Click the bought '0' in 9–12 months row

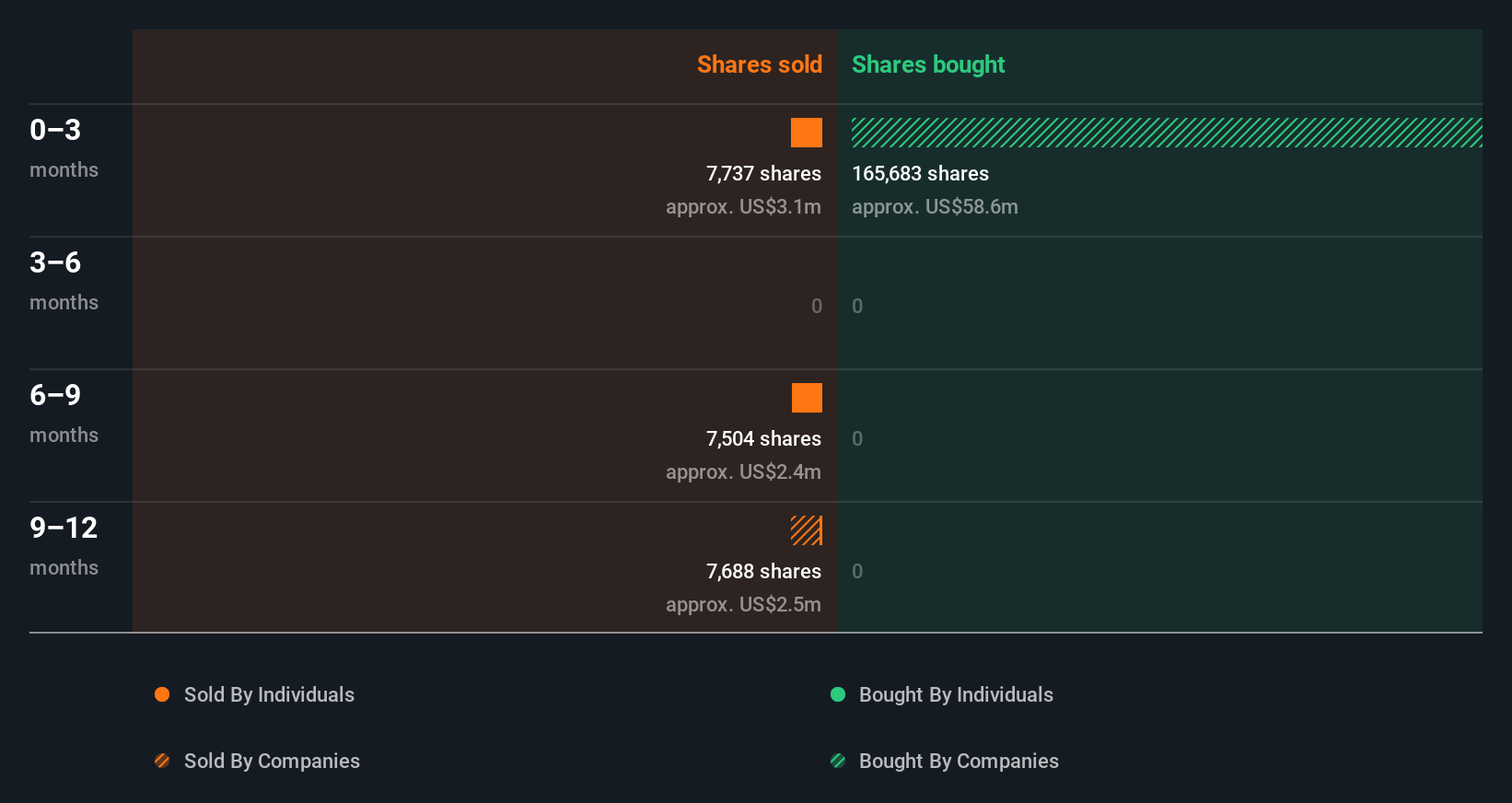tap(857, 571)
